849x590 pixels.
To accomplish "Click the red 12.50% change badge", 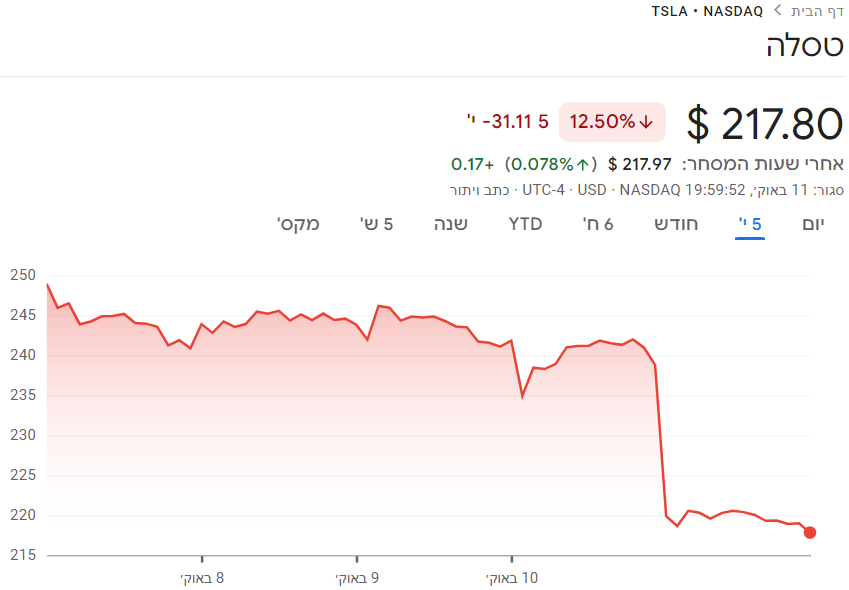I will (x=611, y=122).
